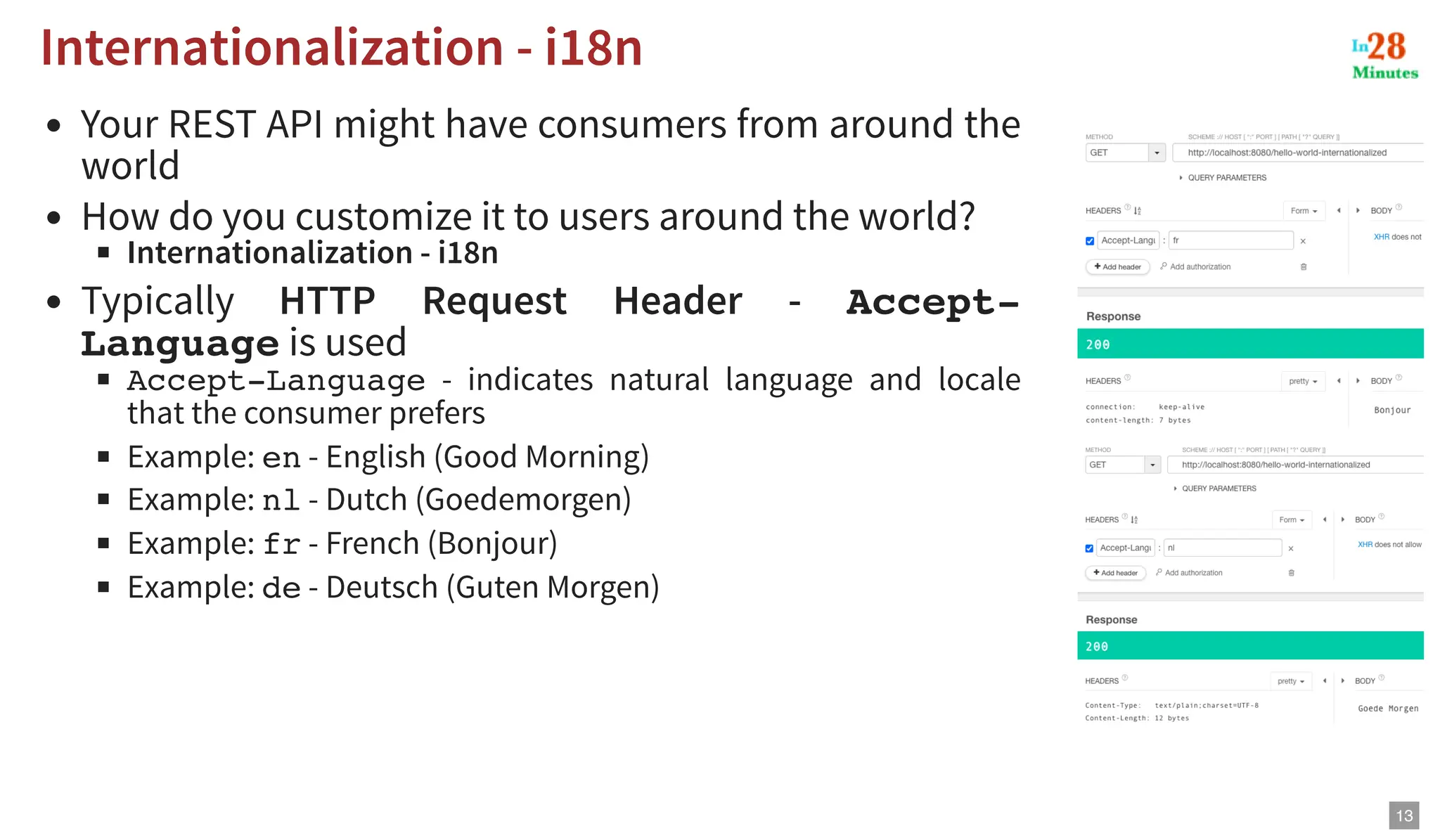Viewport: 1440px width, 840px height.
Task: Click the In28Minutes logo
Action: pos(1384,56)
